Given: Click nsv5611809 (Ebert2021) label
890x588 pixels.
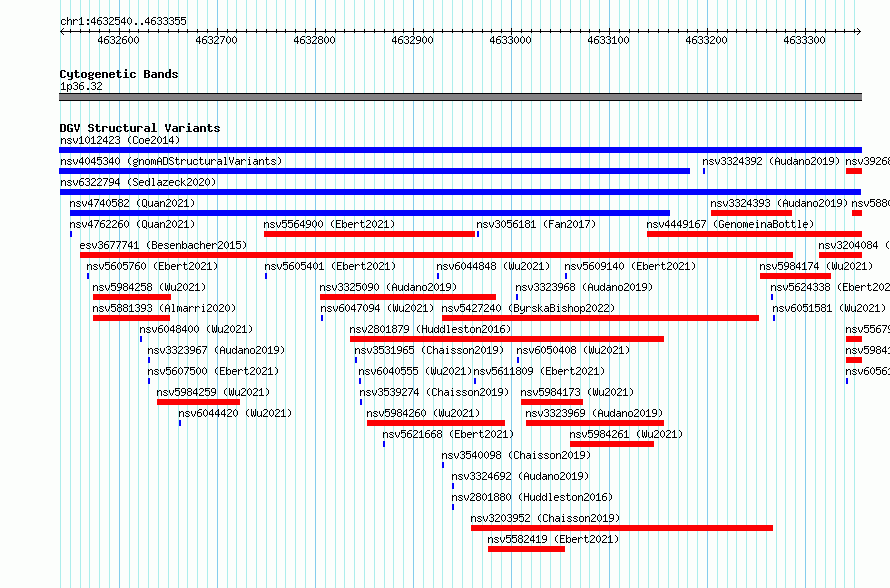Looking at the screenshot, I should point(540,371).
